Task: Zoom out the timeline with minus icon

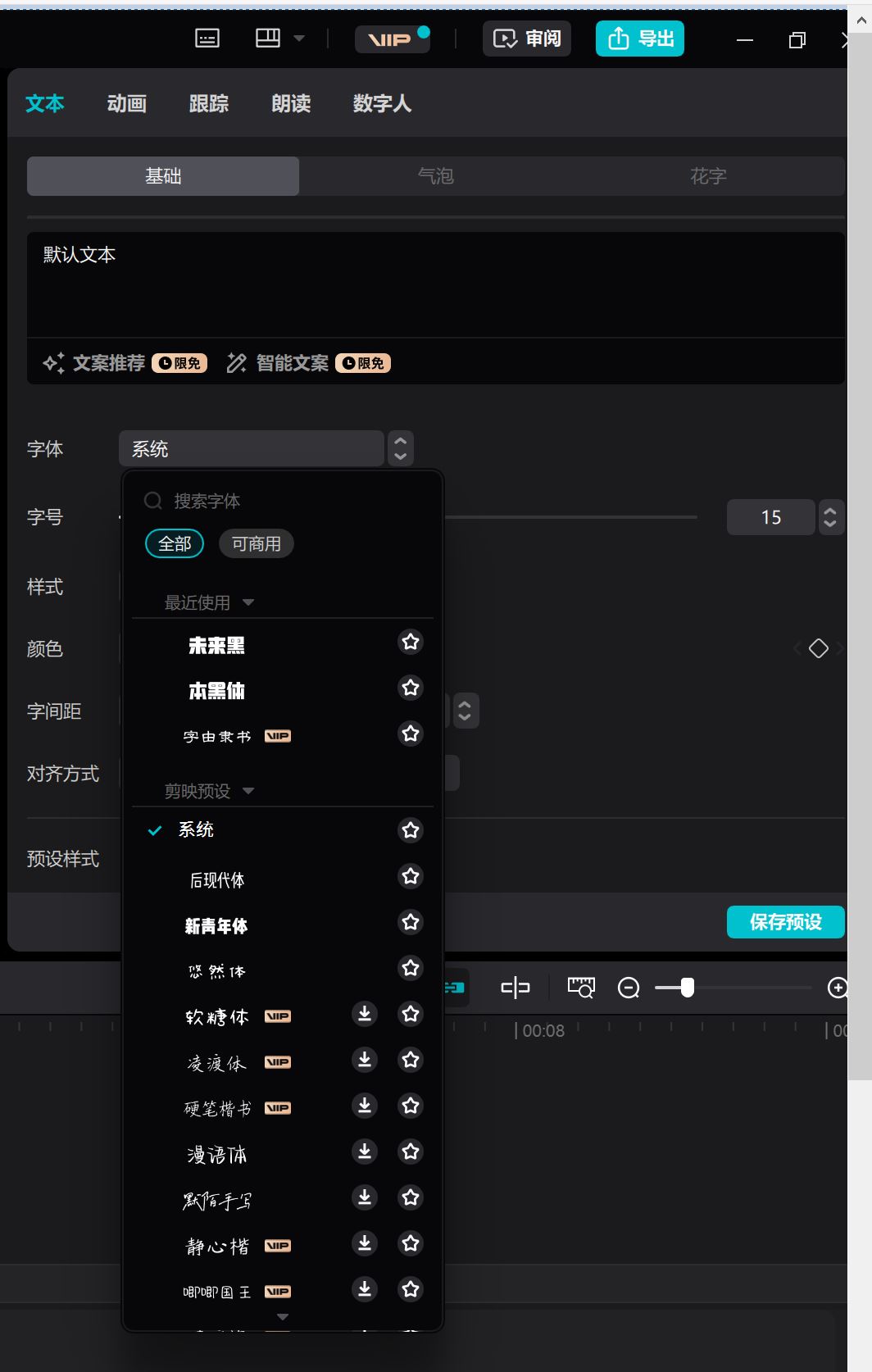Action: coord(629,988)
